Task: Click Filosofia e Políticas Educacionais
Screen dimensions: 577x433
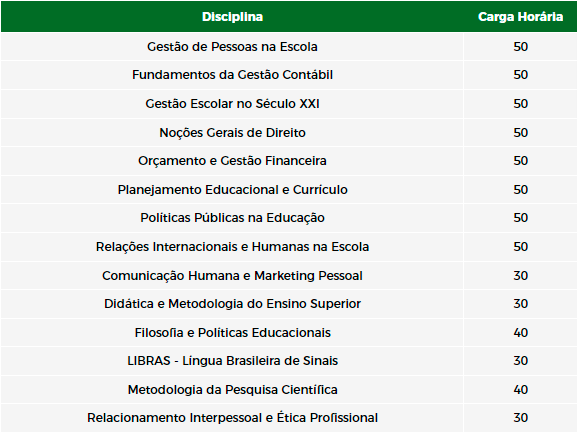Action: pos(232,333)
